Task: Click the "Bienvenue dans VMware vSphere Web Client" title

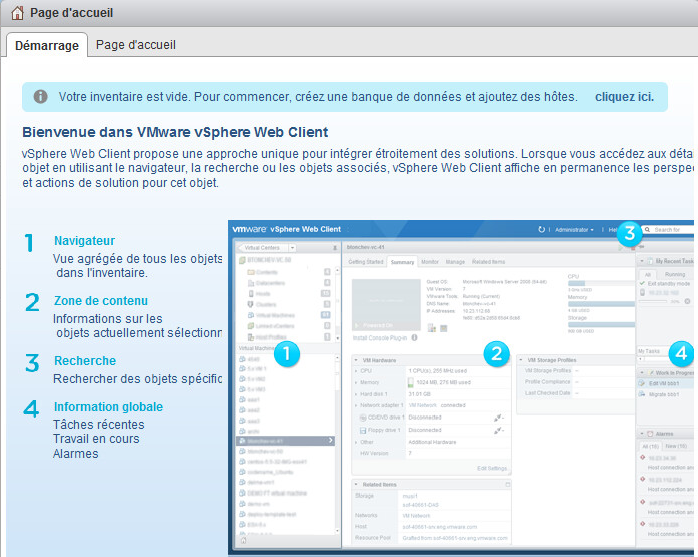Action: coord(175,132)
